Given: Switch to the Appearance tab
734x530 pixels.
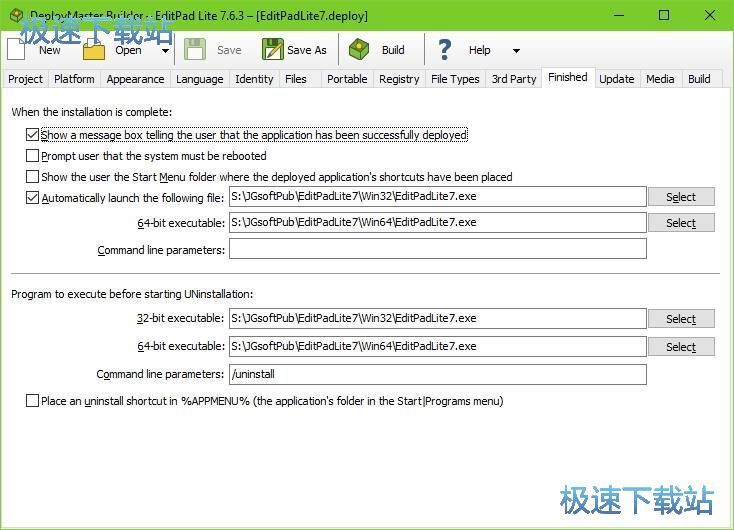Looking at the screenshot, I should pyautogui.click(x=135, y=79).
